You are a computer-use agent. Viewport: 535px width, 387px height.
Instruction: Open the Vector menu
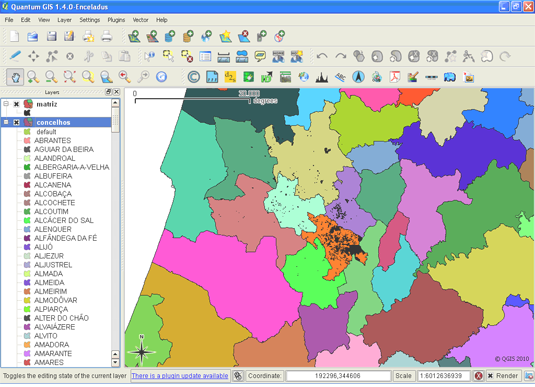coord(140,20)
